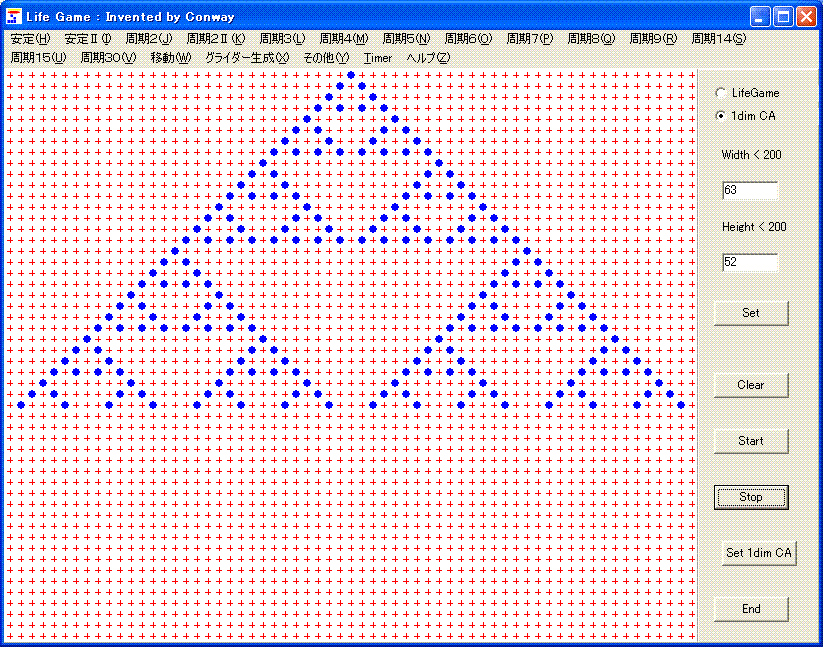Close the Life Game window
The image size is (823, 647).
pyautogui.click(x=807, y=17)
